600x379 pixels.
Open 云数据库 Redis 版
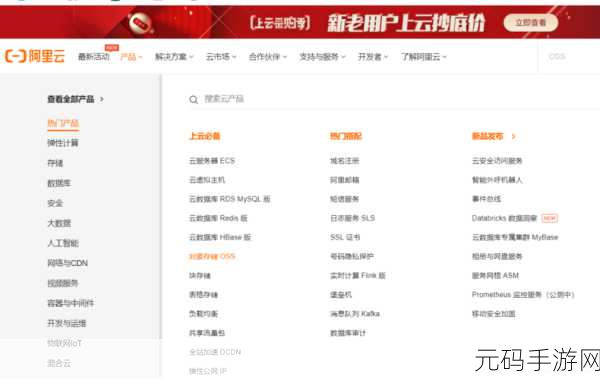pos(218,218)
